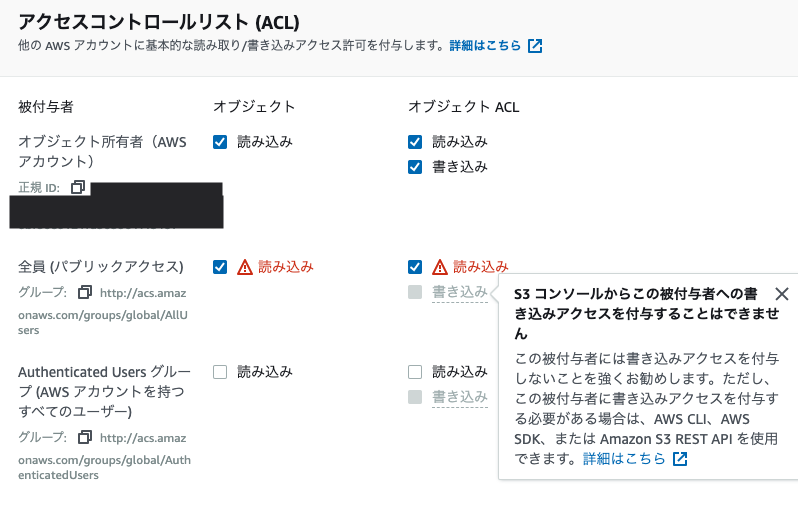Click external link icon in the popover

pyautogui.click(x=680, y=459)
